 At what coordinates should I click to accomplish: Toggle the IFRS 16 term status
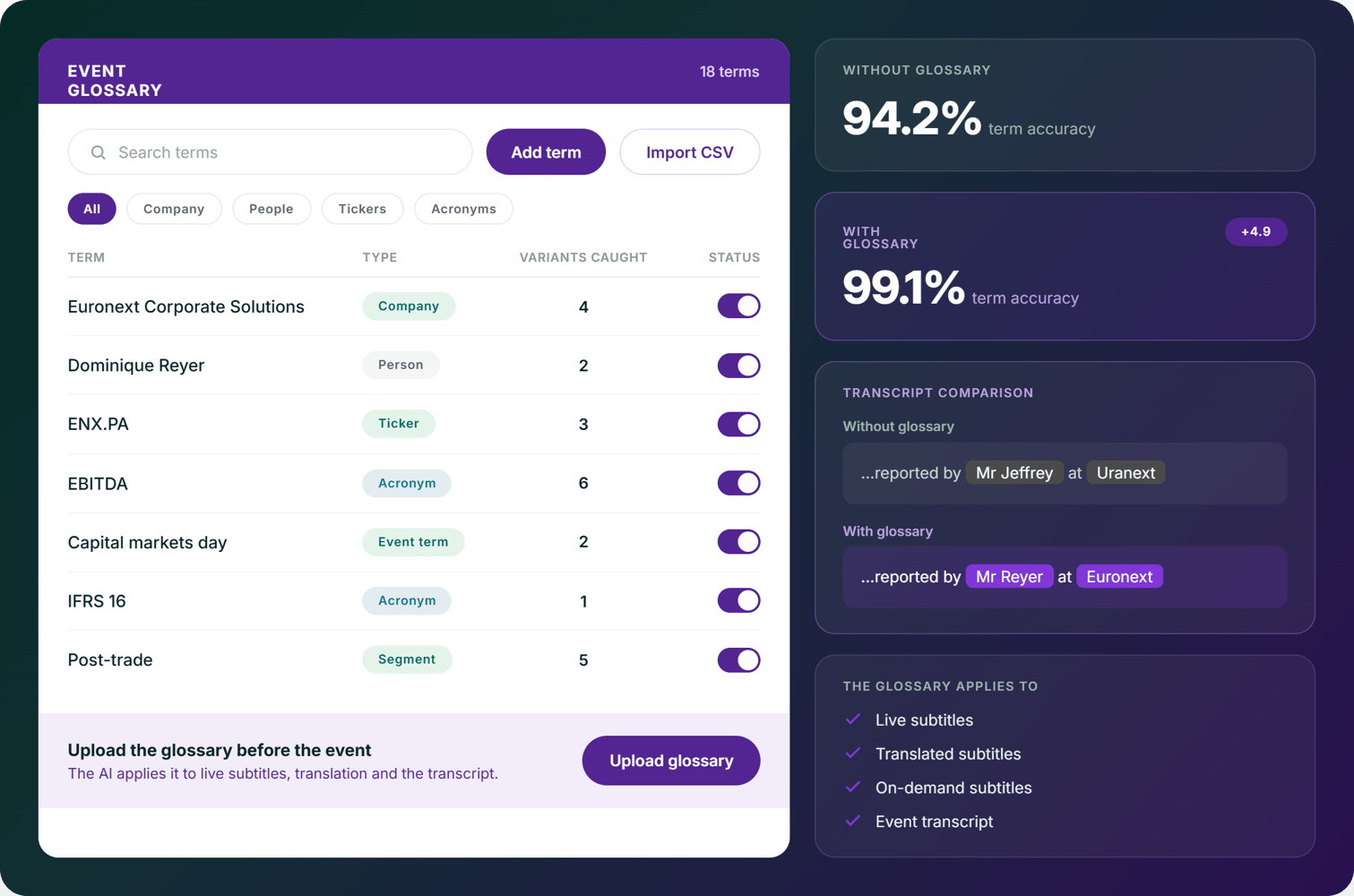(x=738, y=600)
